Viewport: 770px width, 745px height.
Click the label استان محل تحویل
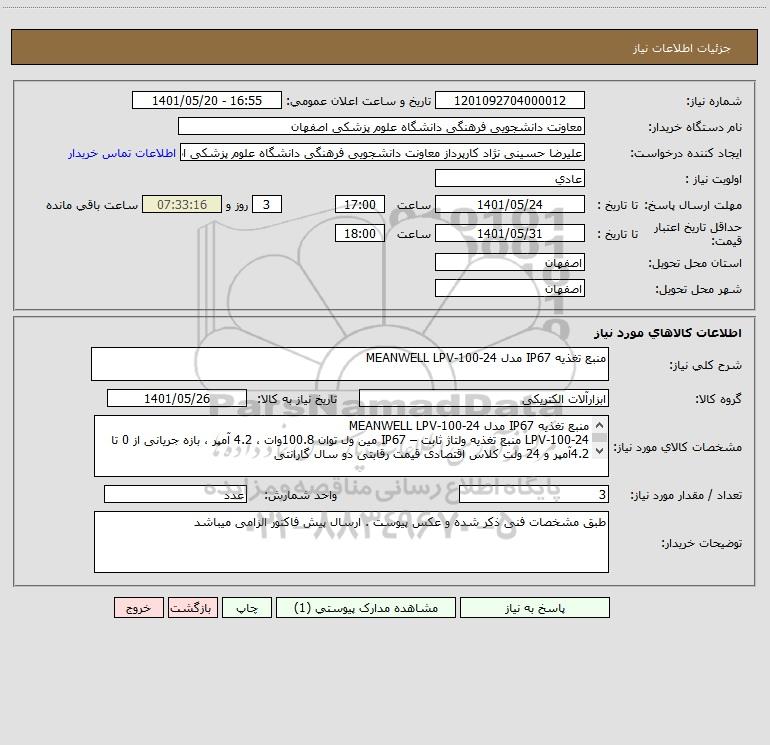click(695, 263)
